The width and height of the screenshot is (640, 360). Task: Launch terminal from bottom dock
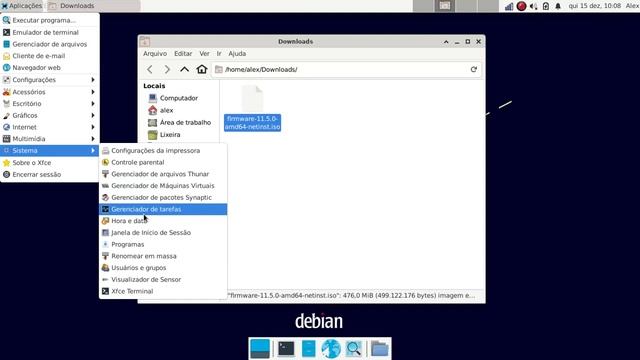click(286, 349)
